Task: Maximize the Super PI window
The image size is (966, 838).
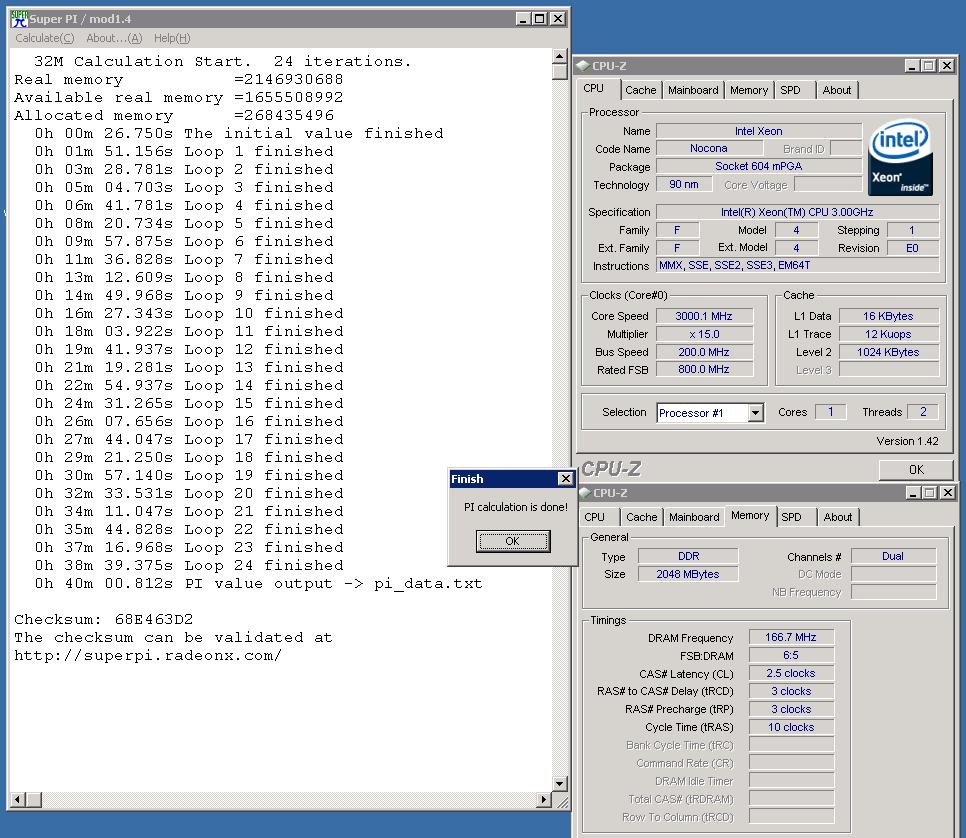Action: pyautogui.click(x=540, y=18)
